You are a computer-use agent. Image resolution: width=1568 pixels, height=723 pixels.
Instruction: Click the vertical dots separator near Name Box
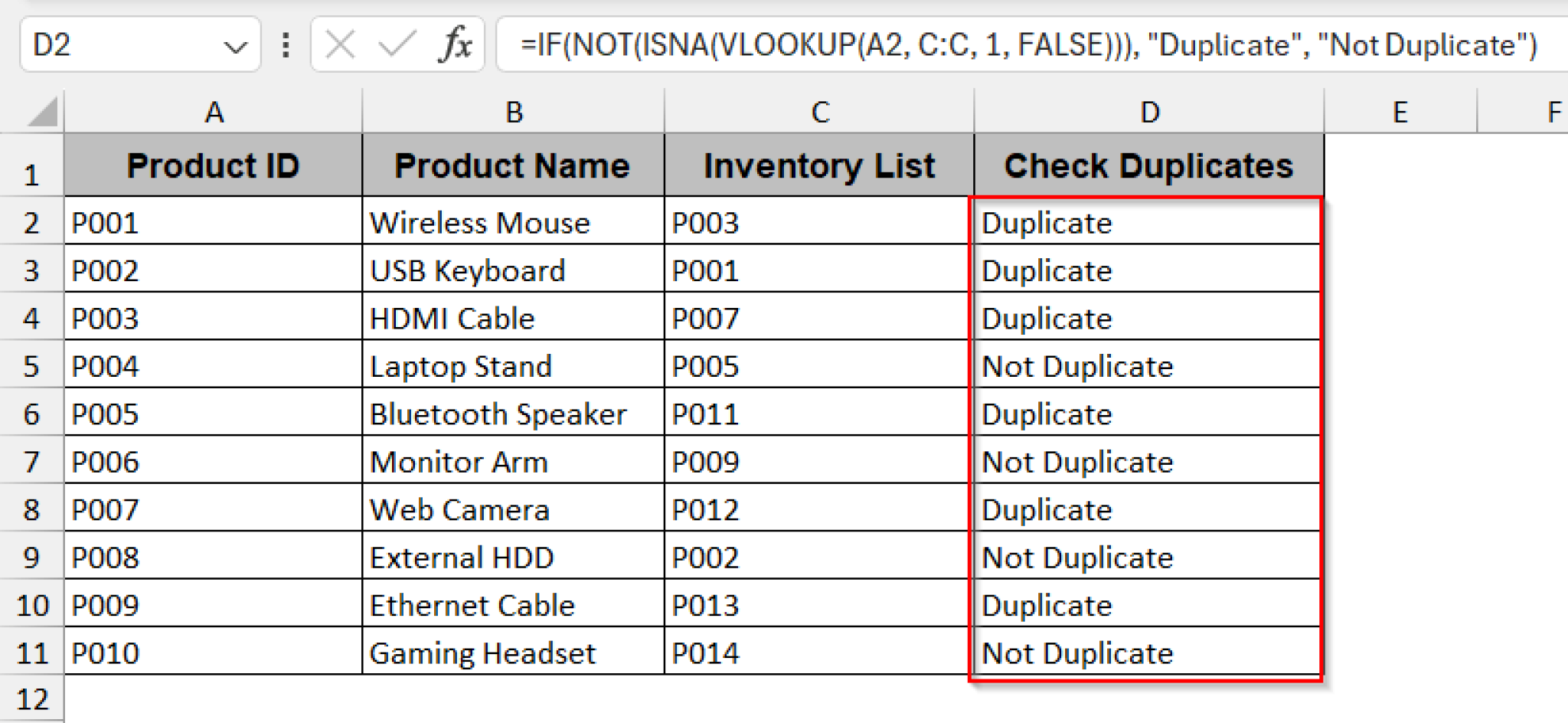(286, 44)
